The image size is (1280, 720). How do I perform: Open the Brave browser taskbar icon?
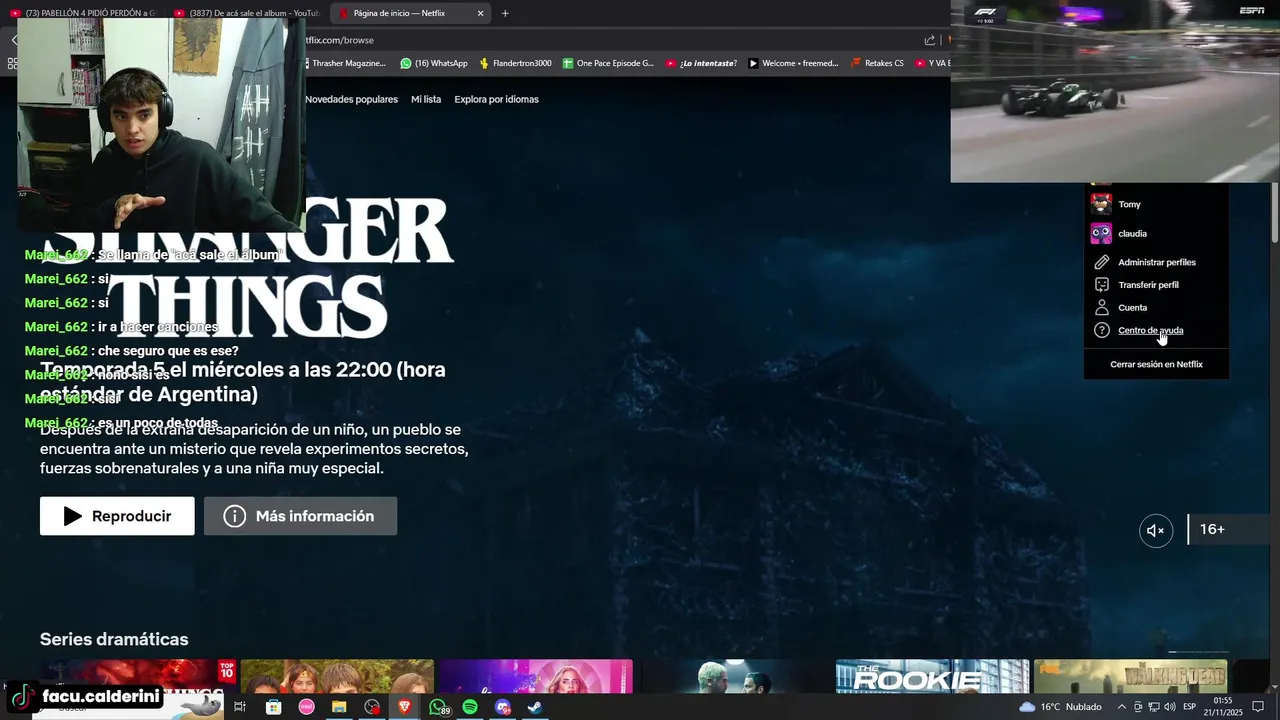[x=405, y=707]
